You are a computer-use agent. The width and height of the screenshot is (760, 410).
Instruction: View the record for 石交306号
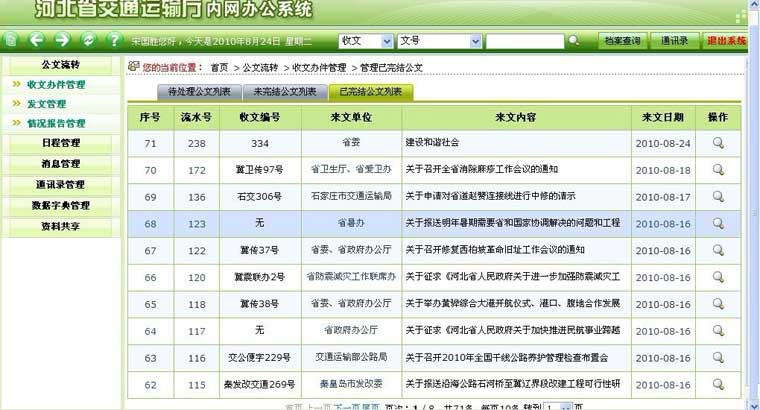coord(718,196)
